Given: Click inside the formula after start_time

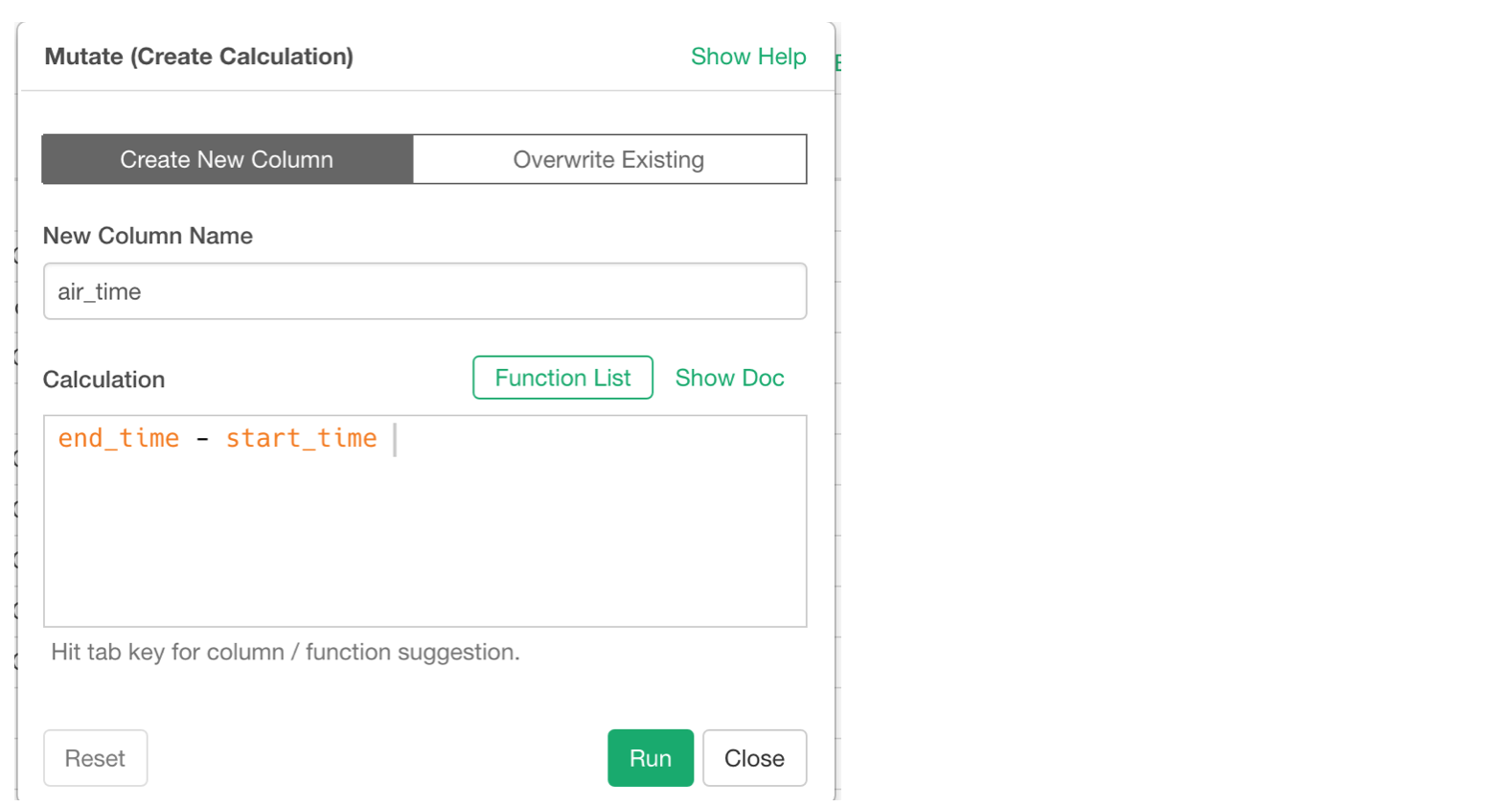Looking at the screenshot, I should (395, 438).
